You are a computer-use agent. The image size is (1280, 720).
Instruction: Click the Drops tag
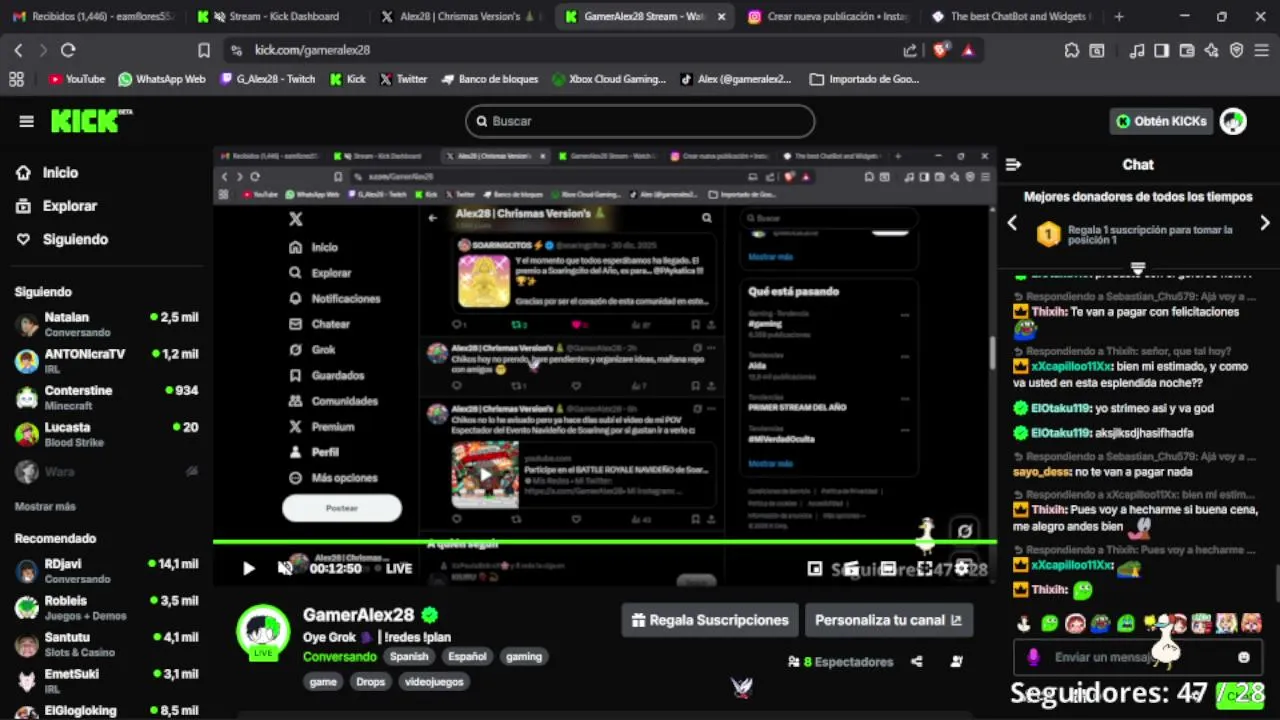370,682
